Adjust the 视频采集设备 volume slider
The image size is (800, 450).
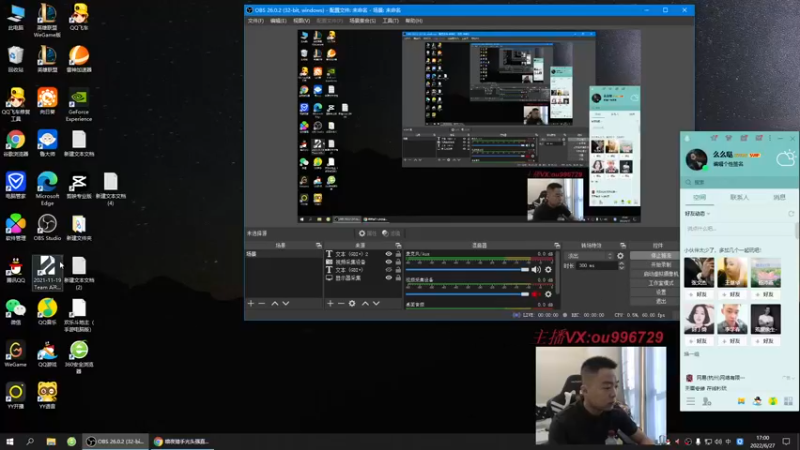click(467, 294)
